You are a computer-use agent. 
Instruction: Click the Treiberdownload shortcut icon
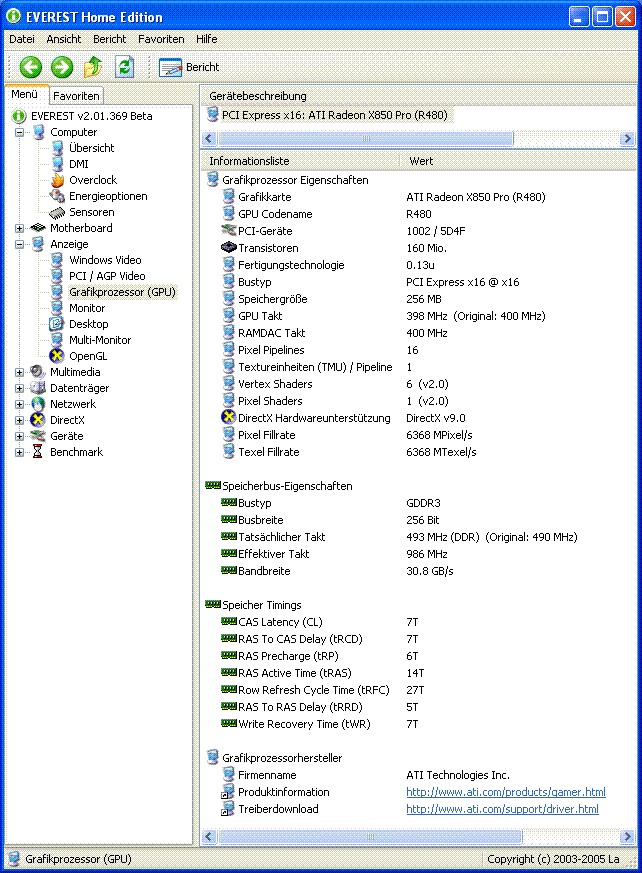pos(228,809)
